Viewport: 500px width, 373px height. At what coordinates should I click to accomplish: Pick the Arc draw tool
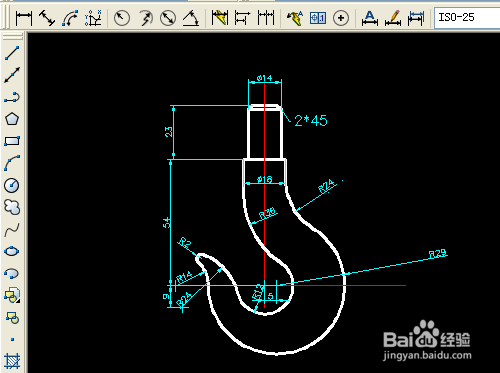(12, 163)
